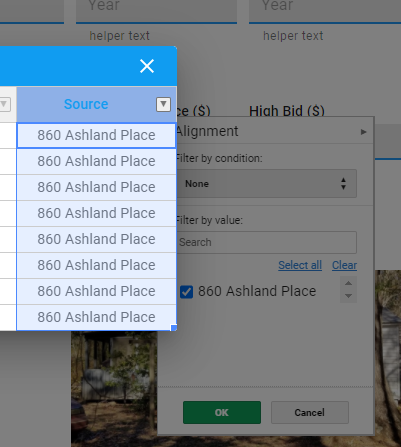Open the Source column filter dropdown
The height and width of the screenshot is (447, 401).
tap(163, 104)
